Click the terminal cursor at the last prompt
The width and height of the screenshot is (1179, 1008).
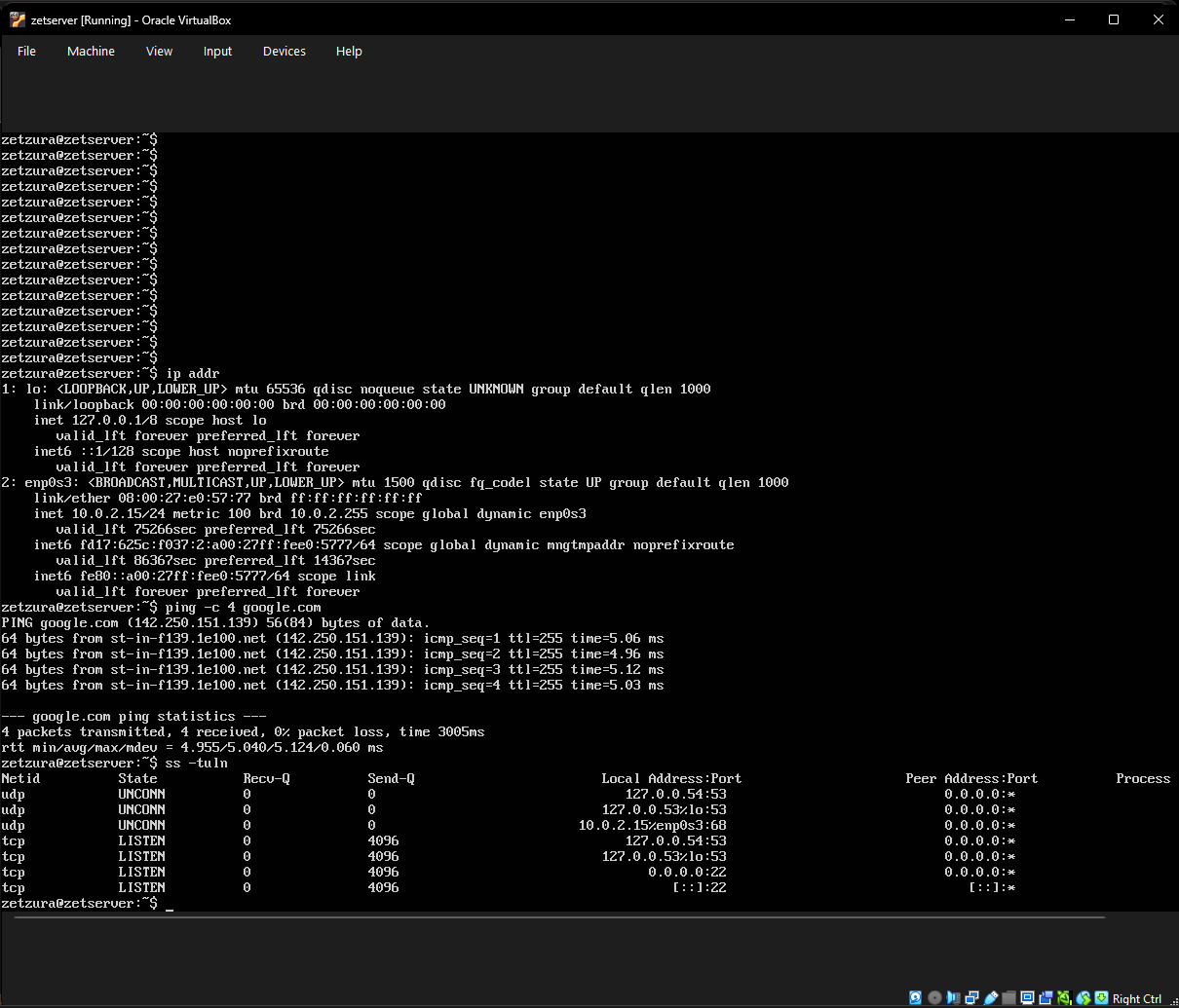170,905
